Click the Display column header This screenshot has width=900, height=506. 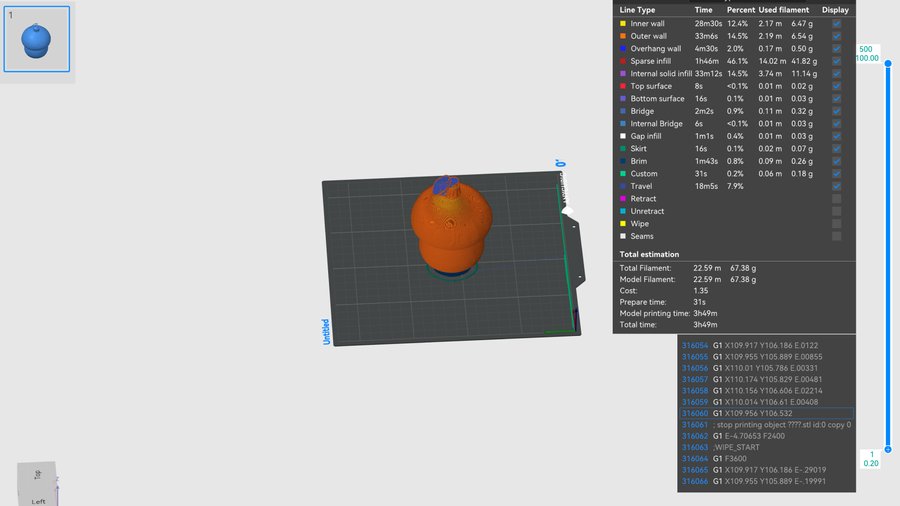pyautogui.click(x=835, y=10)
